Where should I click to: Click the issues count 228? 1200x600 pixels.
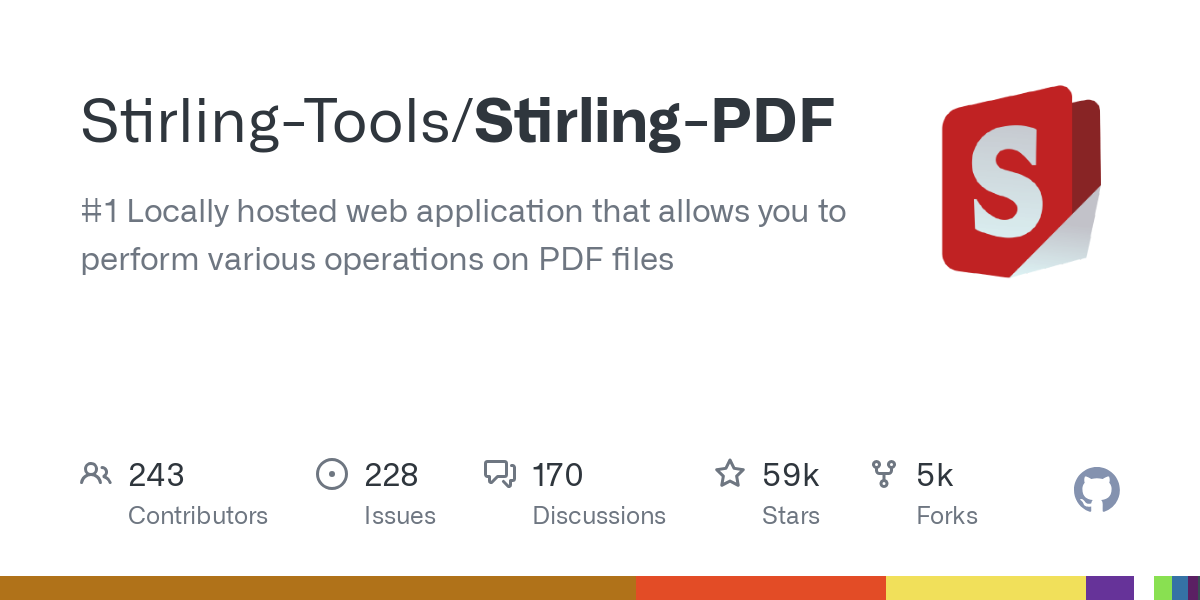(391, 475)
